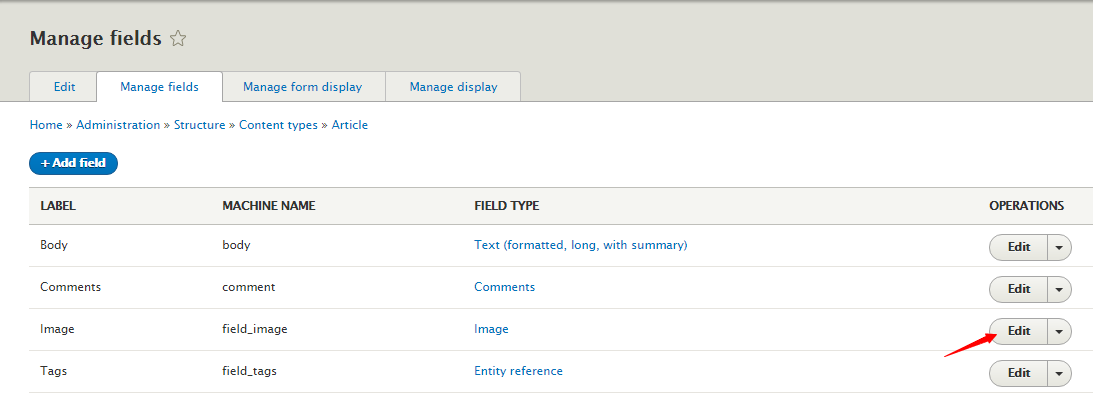Image resolution: width=1093 pixels, height=402 pixels.
Task: Edit the Tags field
Action: tap(1018, 373)
